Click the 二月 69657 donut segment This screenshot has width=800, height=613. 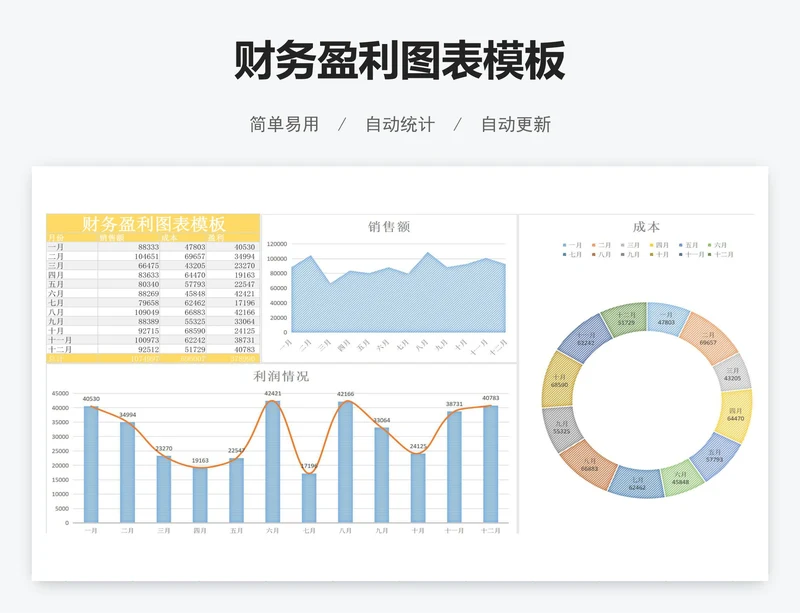(708, 339)
